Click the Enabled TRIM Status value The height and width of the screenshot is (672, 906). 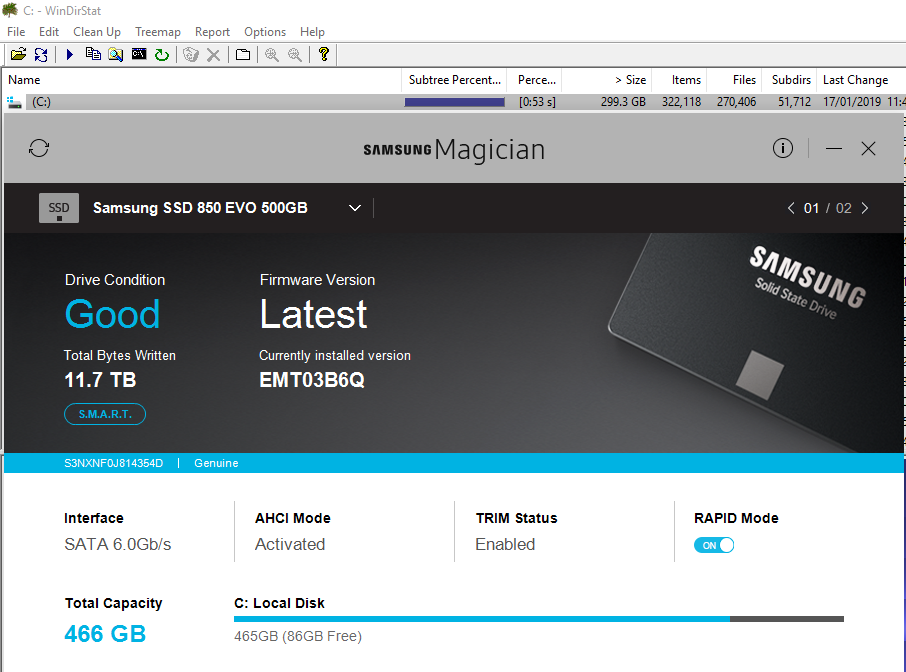[x=505, y=544]
